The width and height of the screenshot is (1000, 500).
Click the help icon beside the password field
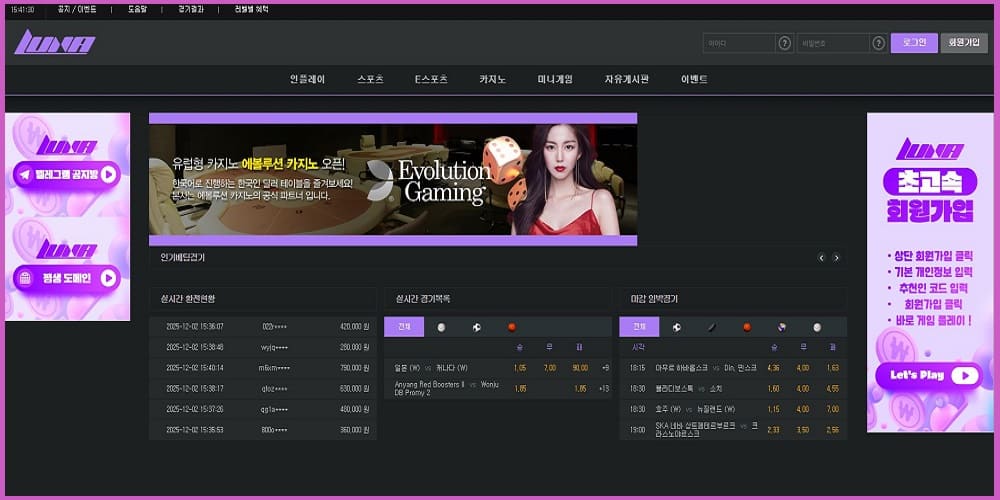click(x=878, y=43)
